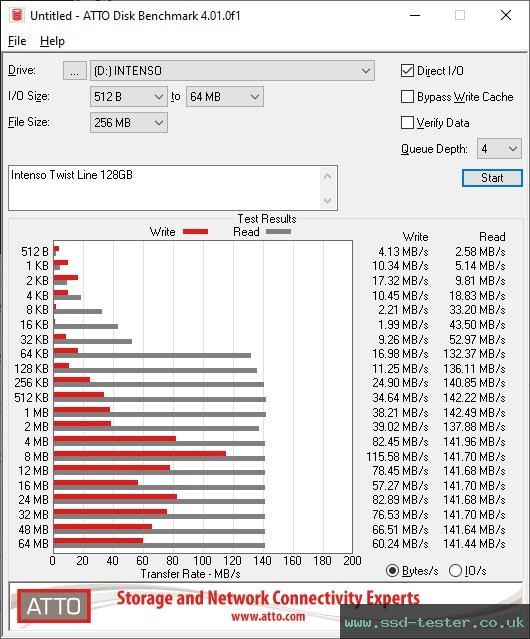This screenshot has width=530, height=639.
Task: Click the gray 64 KB read bar in chart
Action: [152, 356]
